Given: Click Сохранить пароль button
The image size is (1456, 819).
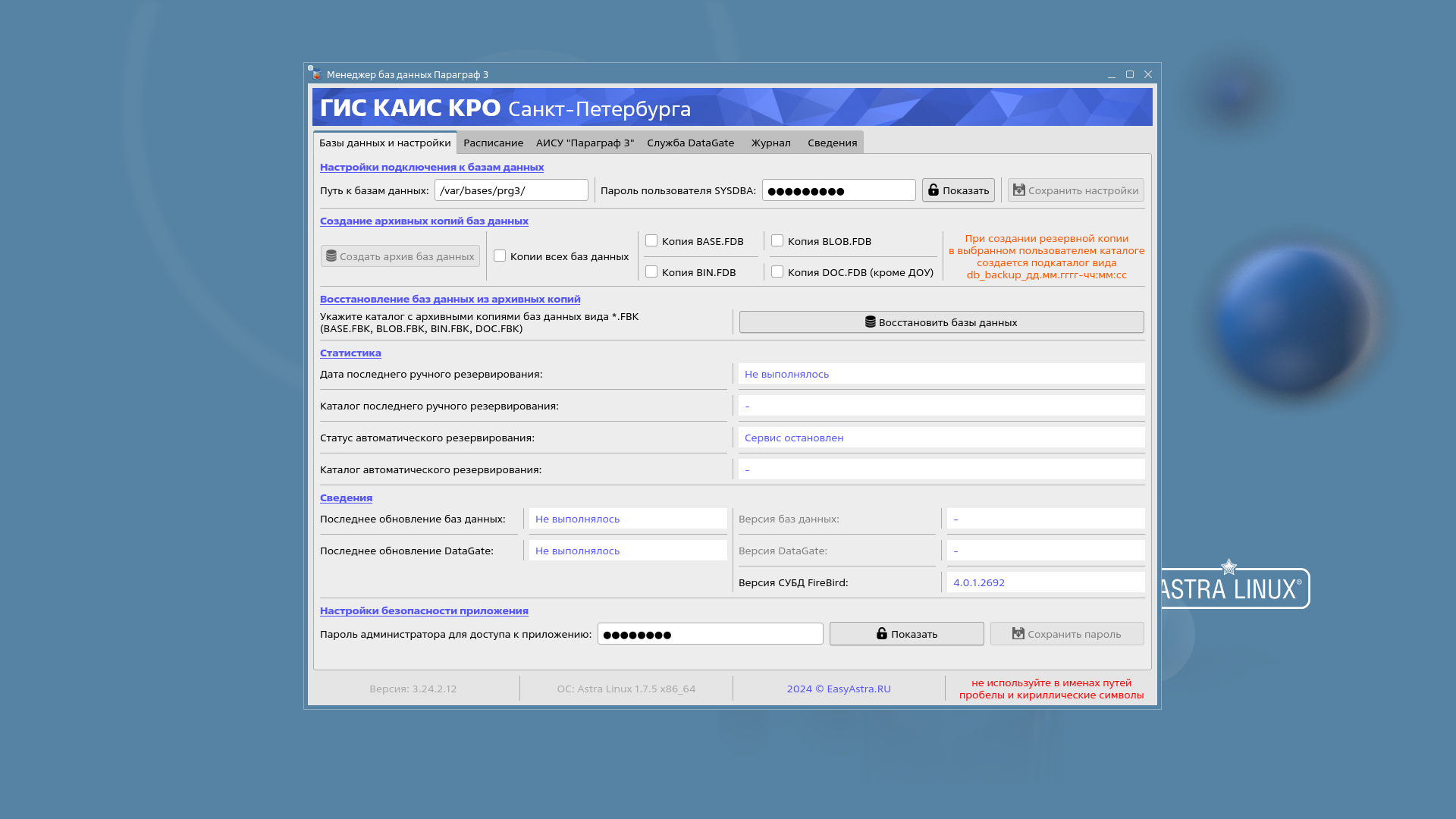Looking at the screenshot, I should [x=1067, y=634].
